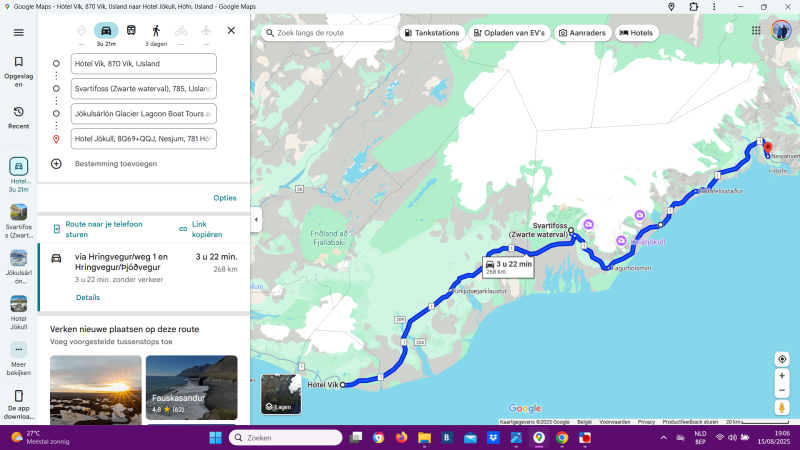Filter by Opladen van EV's chip
Viewport: 800px width, 450px height.
tap(509, 33)
